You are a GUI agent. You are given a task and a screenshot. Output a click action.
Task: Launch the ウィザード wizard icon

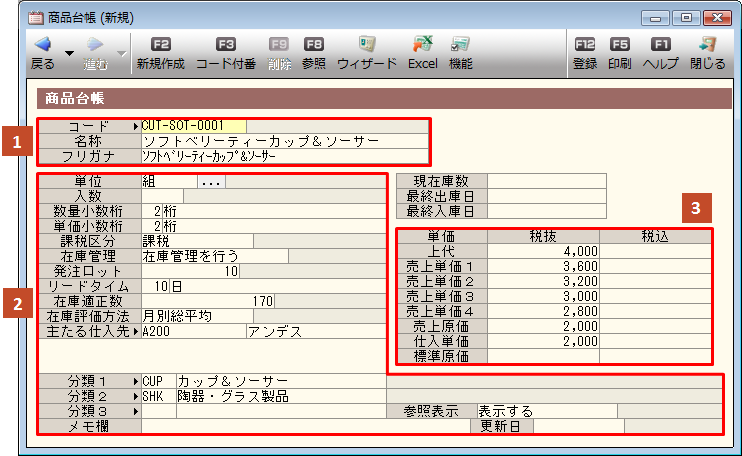pyautogui.click(x=367, y=45)
